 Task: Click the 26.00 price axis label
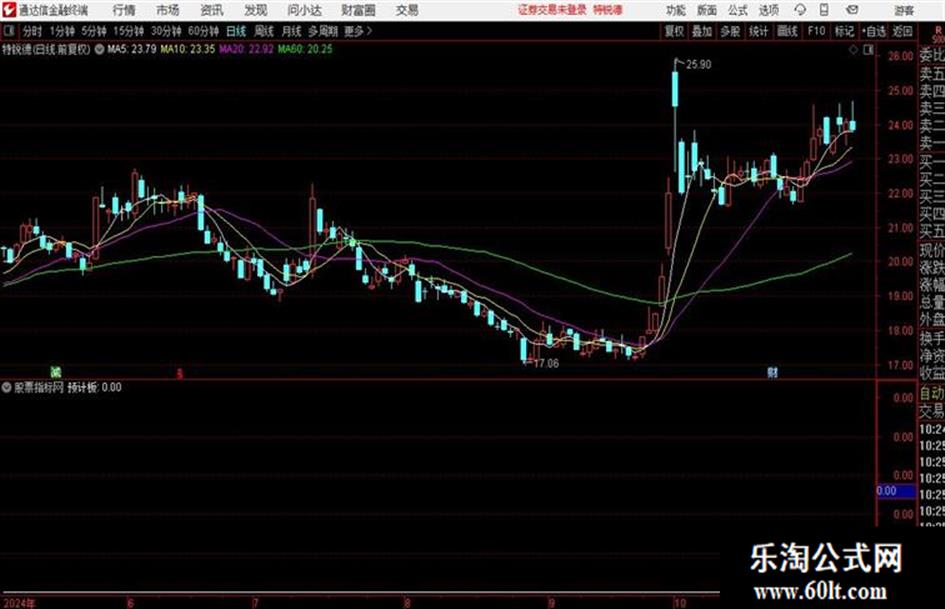[x=900, y=56]
